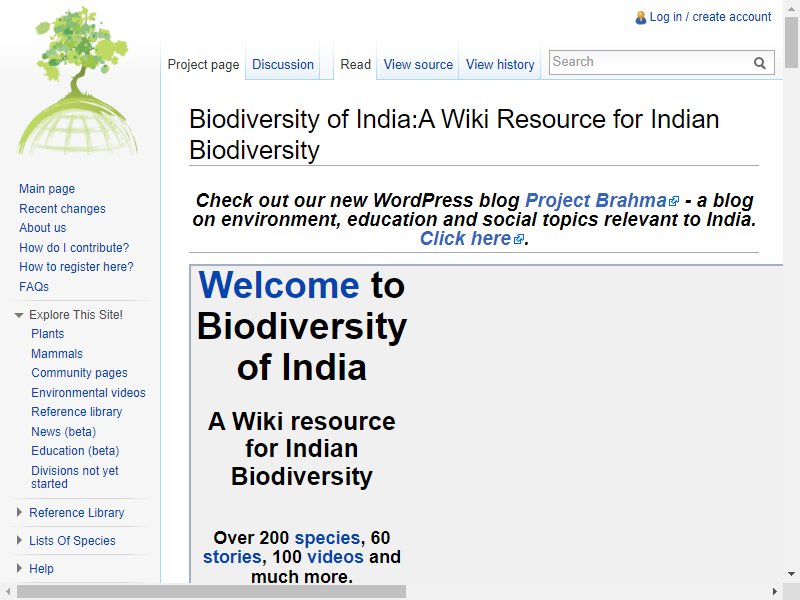The height and width of the screenshot is (600, 800).
Task: Click the scroll right arrow
Action: point(775,592)
